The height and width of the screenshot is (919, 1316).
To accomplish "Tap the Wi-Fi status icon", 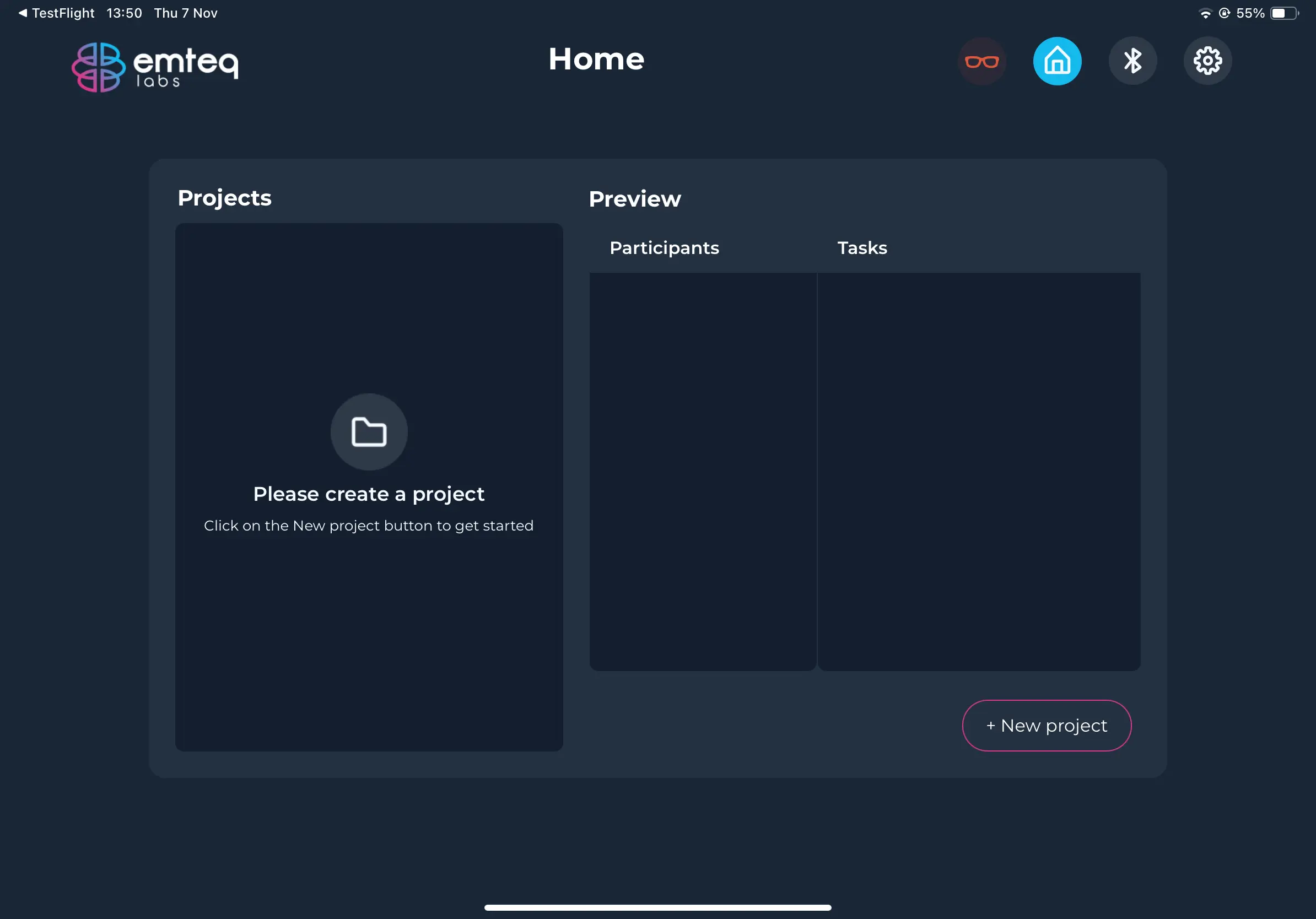I will click(x=1205, y=13).
